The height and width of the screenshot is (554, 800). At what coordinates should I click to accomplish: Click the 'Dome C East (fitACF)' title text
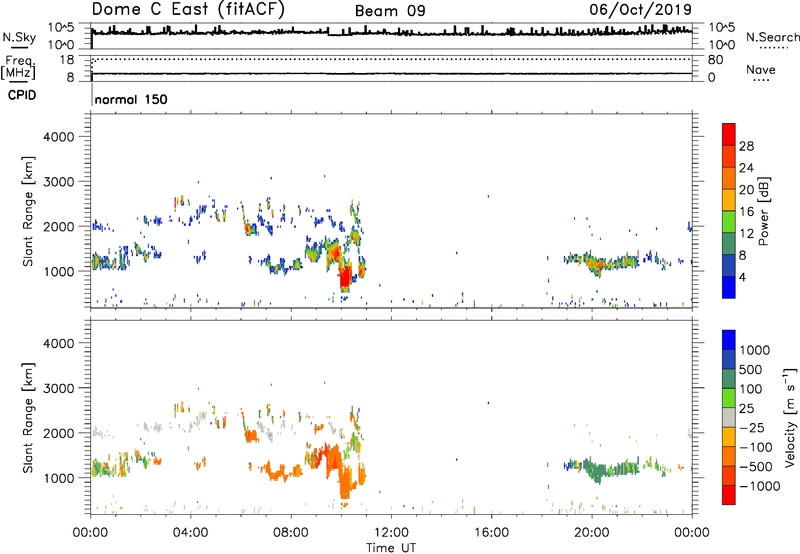[188, 10]
